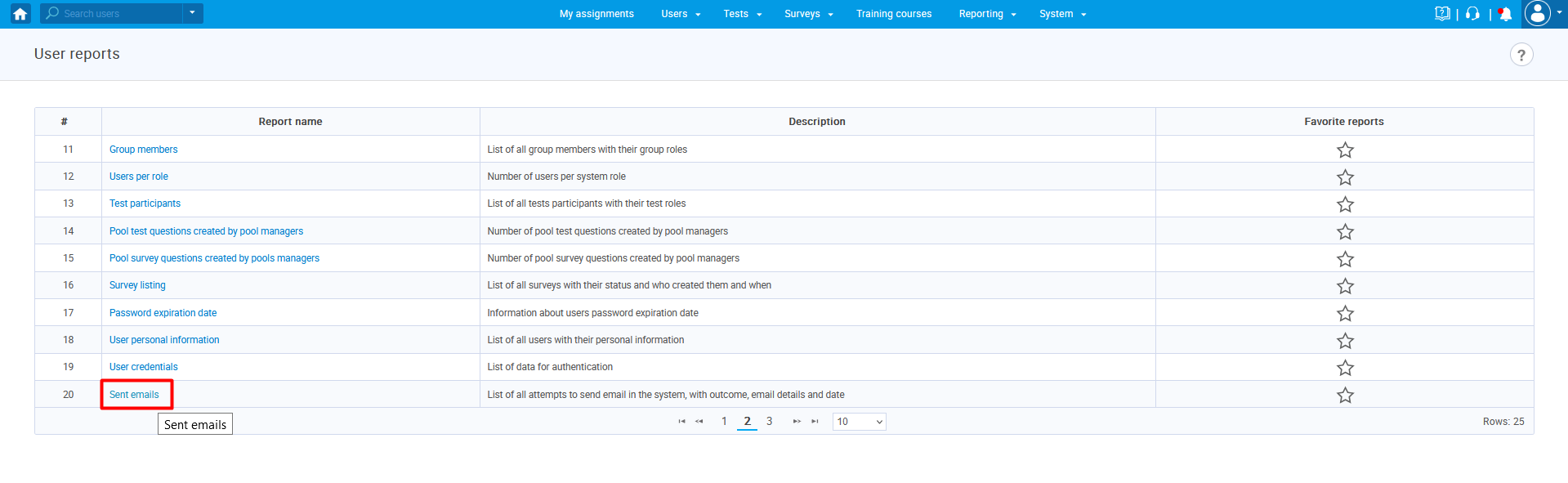1568x483 pixels.
Task: Favorite the Group members report star
Action: [x=1345, y=150]
